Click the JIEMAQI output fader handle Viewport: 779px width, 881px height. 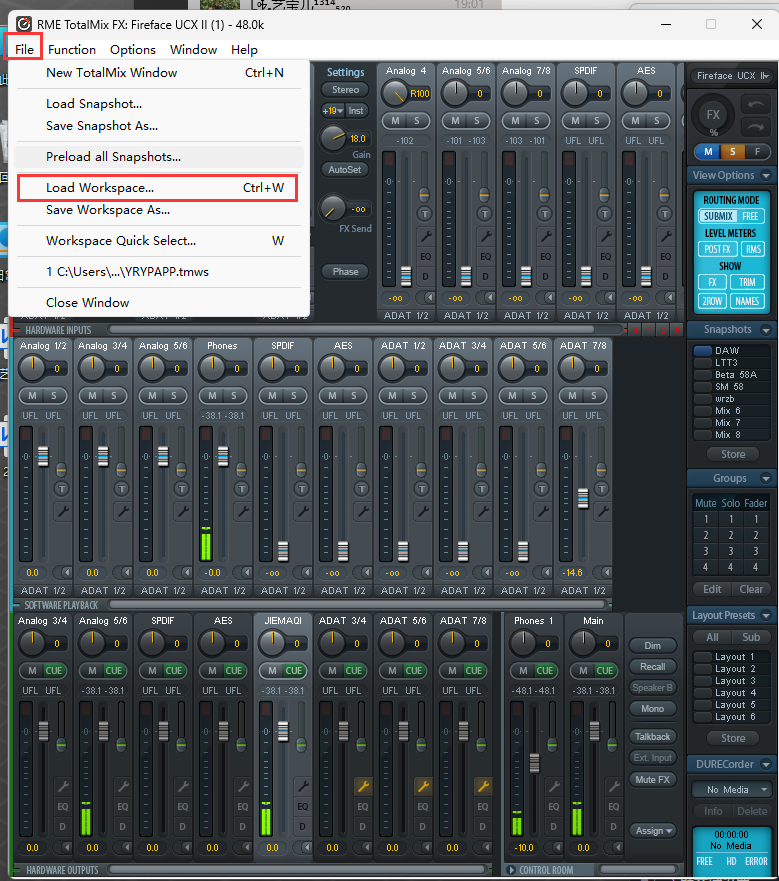(x=283, y=731)
